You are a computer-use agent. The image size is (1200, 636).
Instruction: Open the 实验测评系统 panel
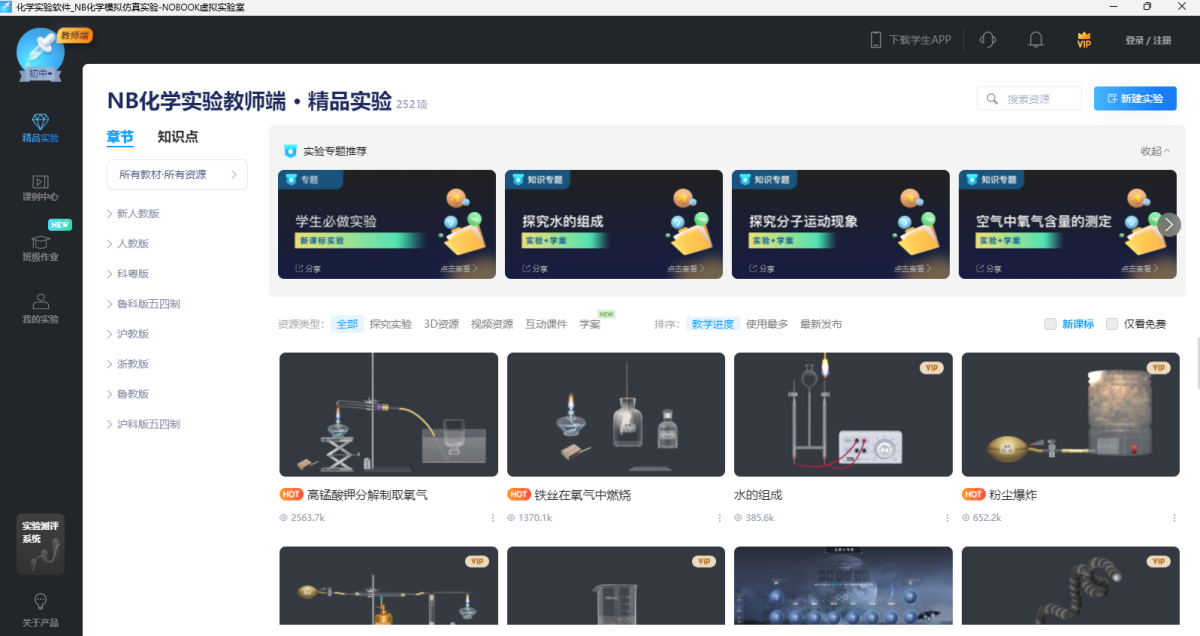coord(40,544)
